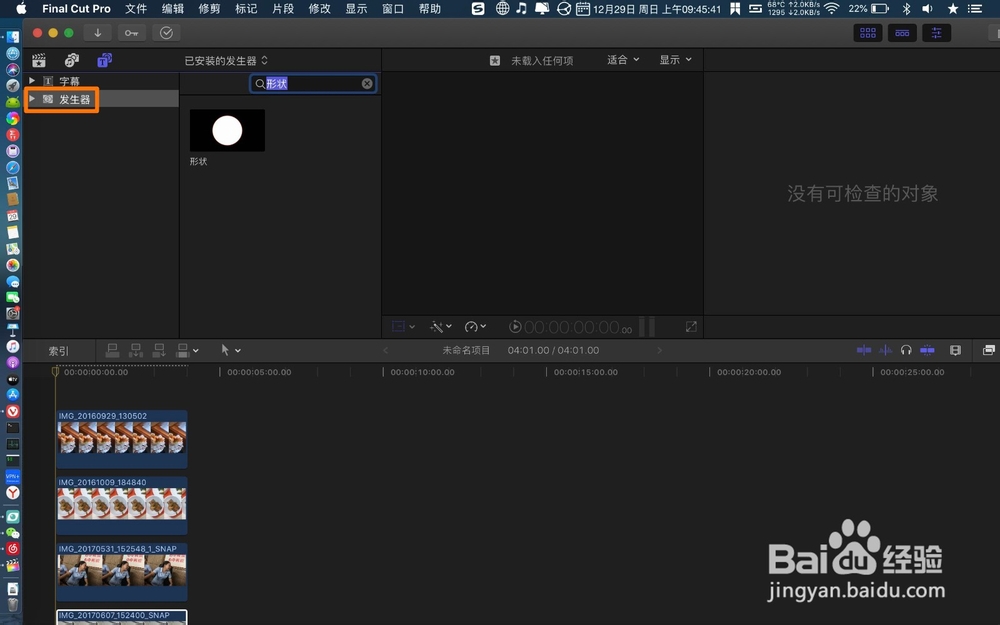Toggle audio skimming icon
Viewport: 1000px width, 625px height.
coord(885,349)
